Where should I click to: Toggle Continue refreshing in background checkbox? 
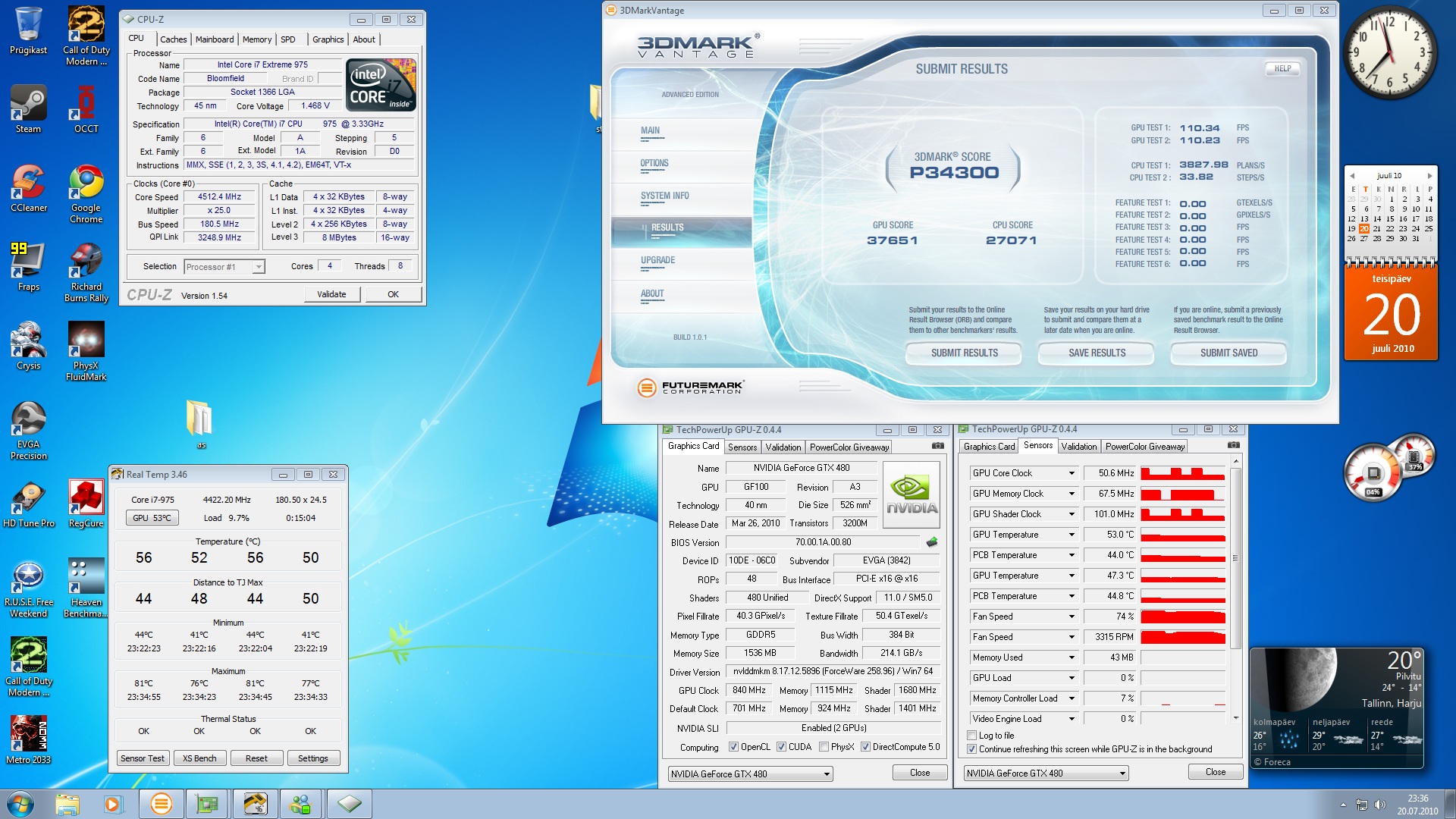coord(971,749)
